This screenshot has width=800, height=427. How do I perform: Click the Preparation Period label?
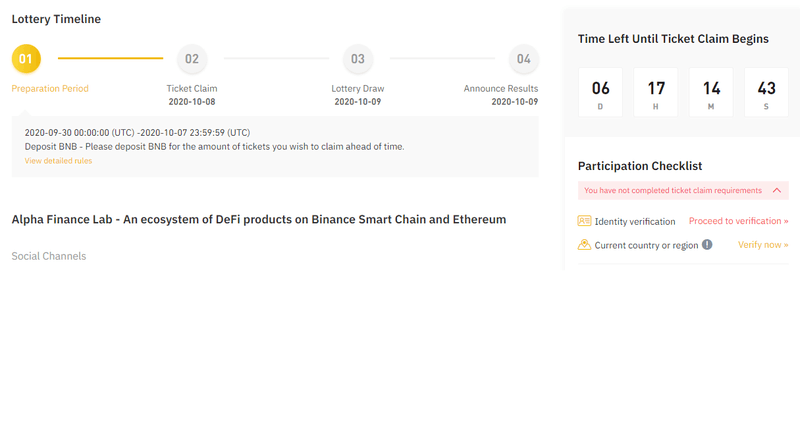click(x=50, y=89)
